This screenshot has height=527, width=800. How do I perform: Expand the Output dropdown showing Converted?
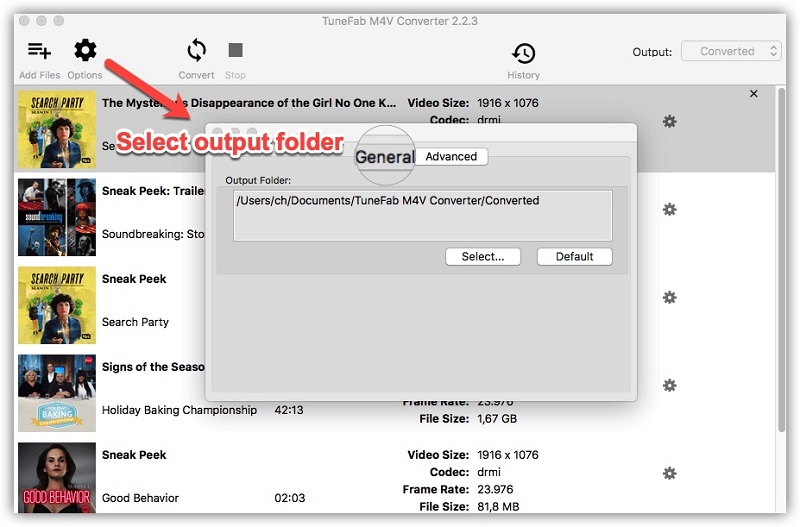coord(731,51)
